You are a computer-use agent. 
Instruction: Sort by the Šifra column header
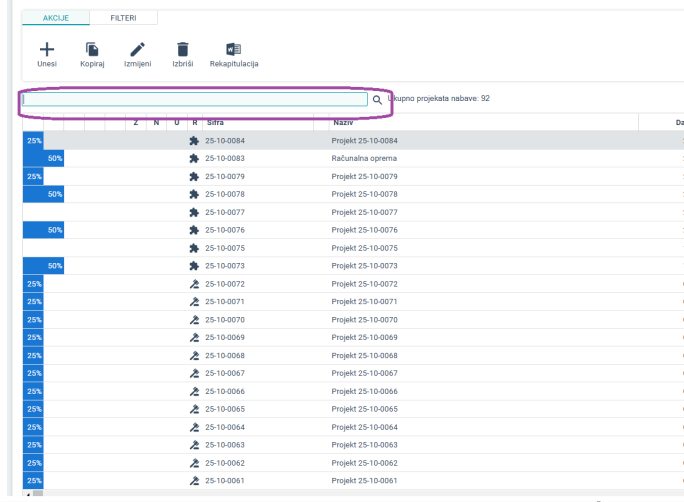(216, 122)
